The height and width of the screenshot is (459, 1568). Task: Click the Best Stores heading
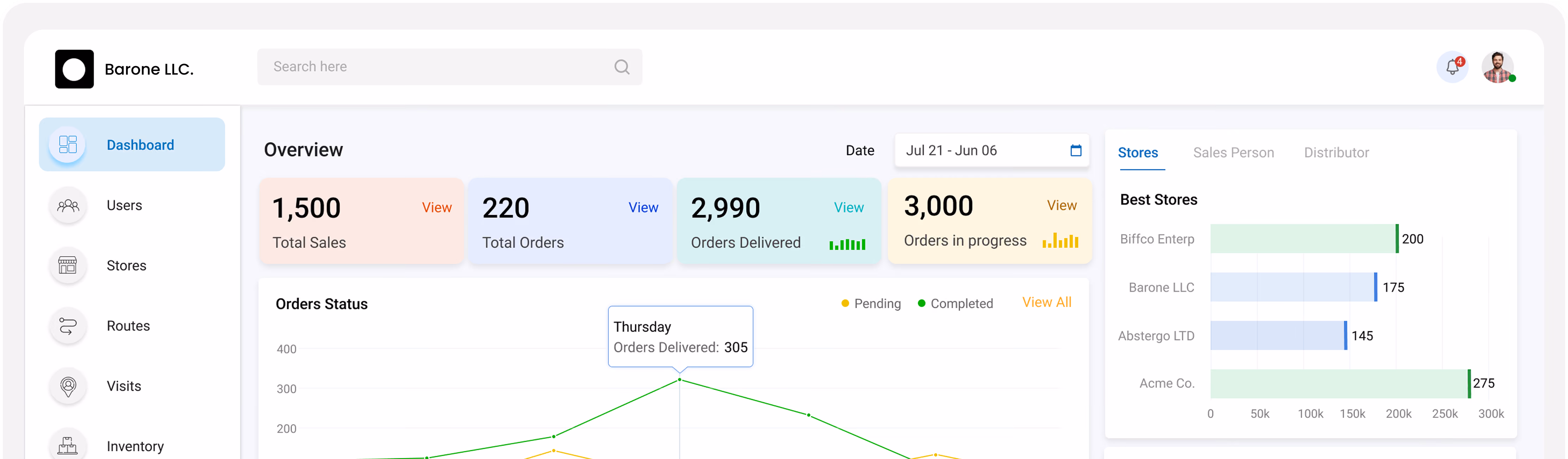[1158, 200]
